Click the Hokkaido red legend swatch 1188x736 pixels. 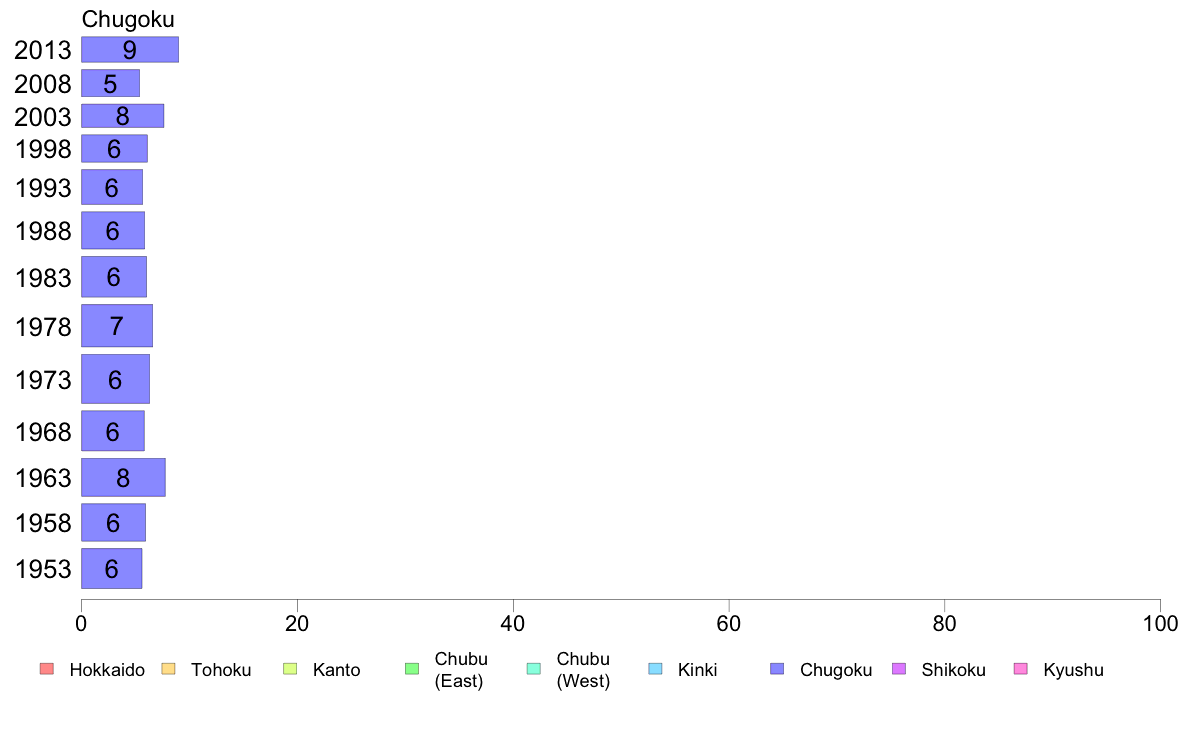pyautogui.click(x=47, y=669)
